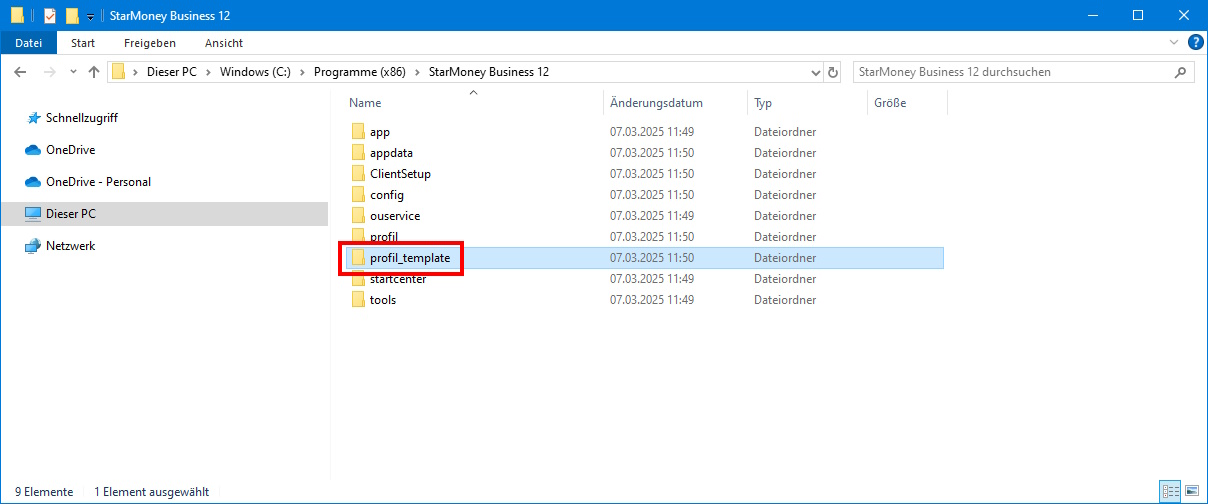Click the back navigation arrow
Viewport: 1208px width, 504px height.
tap(20, 72)
